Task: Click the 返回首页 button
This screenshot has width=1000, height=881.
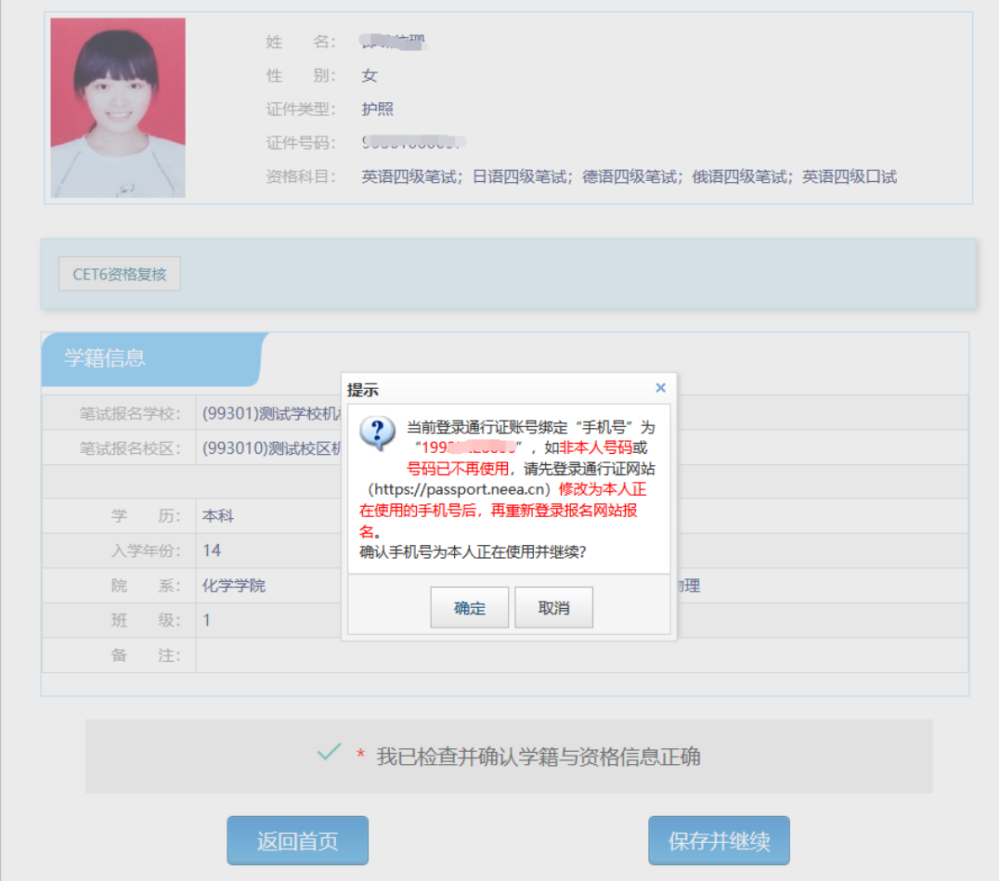Action: [297, 841]
